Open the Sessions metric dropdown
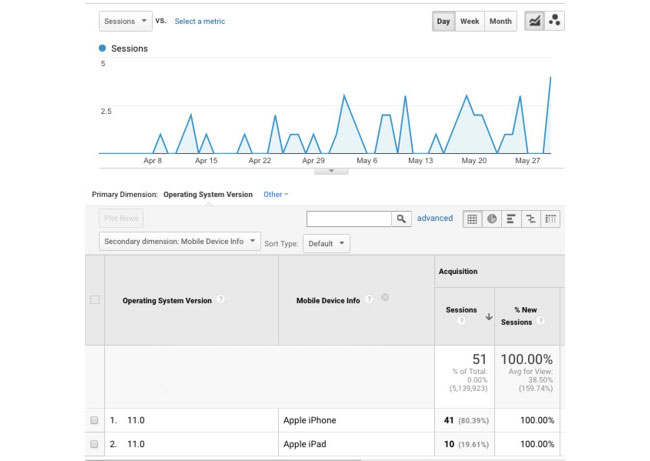The image size is (650, 461). point(125,21)
